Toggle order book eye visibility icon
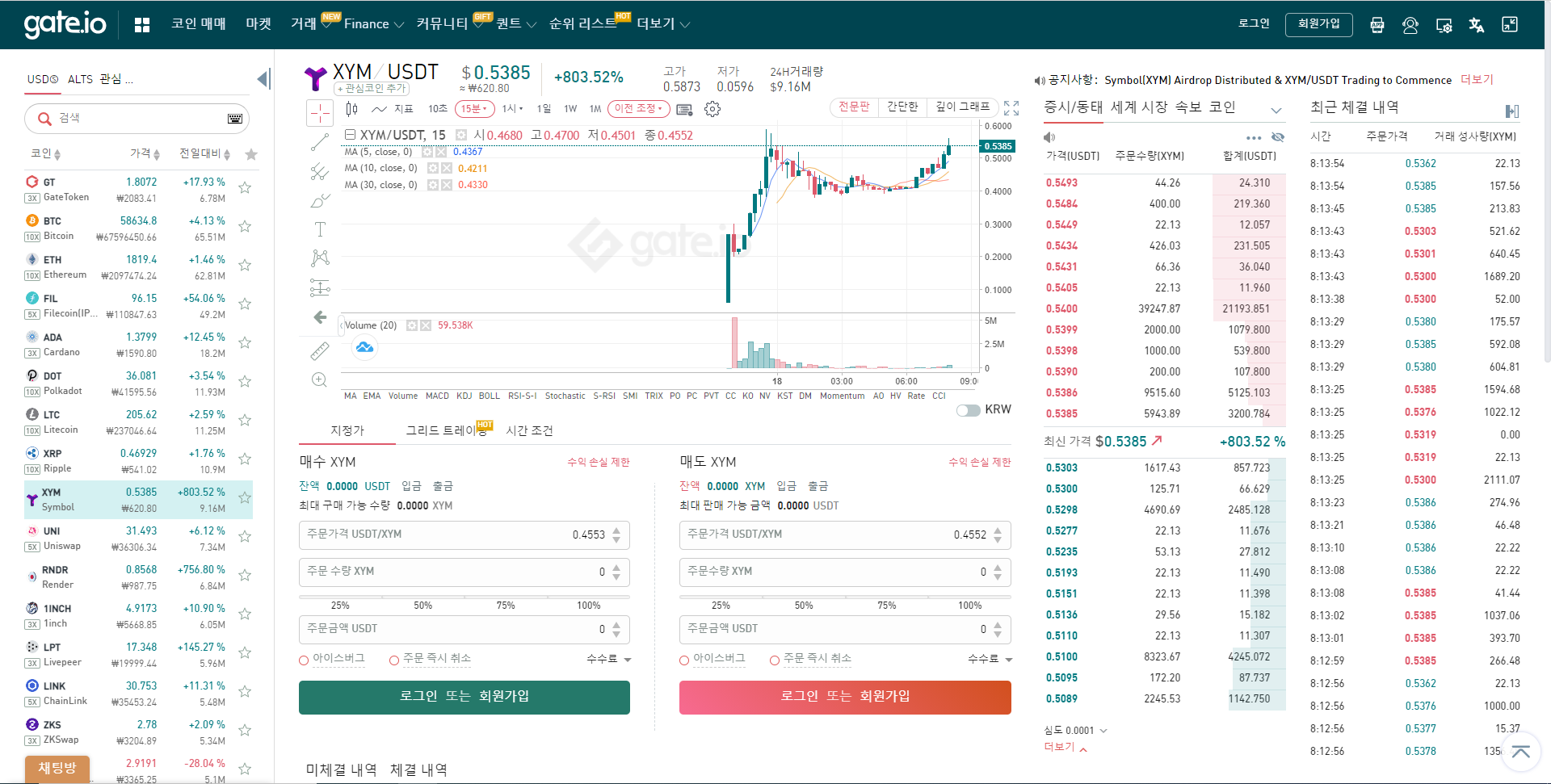1551x784 pixels. point(1278,137)
